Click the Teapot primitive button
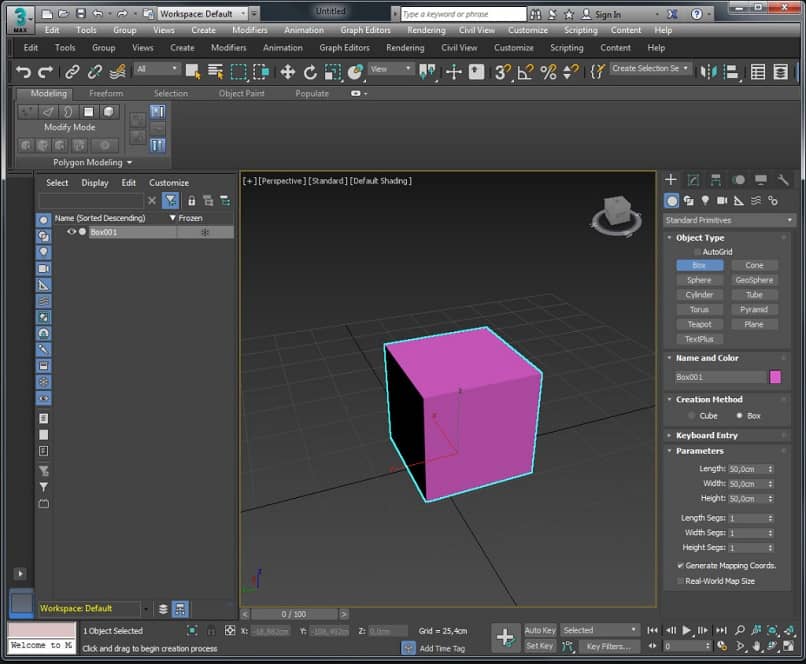 [699, 324]
